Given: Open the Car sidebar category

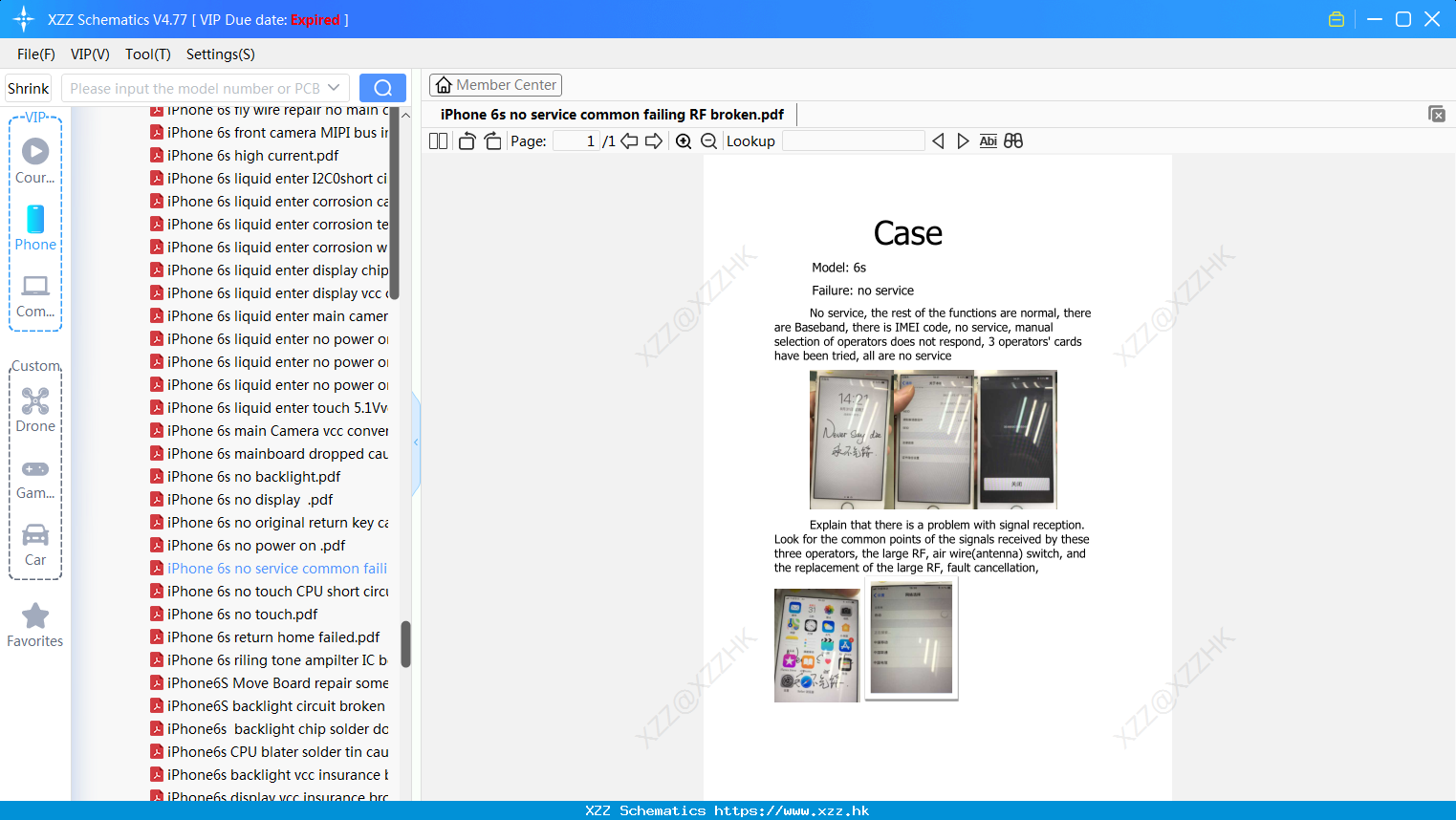Looking at the screenshot, I should [35, 545].
